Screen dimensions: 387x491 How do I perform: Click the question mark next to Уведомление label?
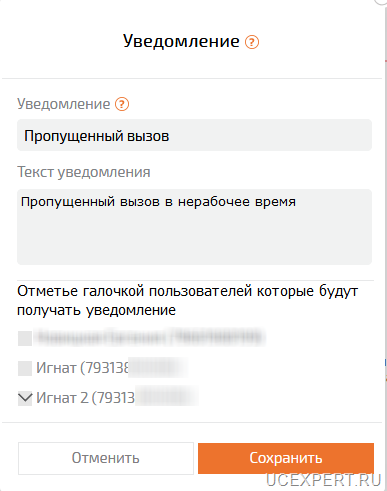click(x=122, y=104)
